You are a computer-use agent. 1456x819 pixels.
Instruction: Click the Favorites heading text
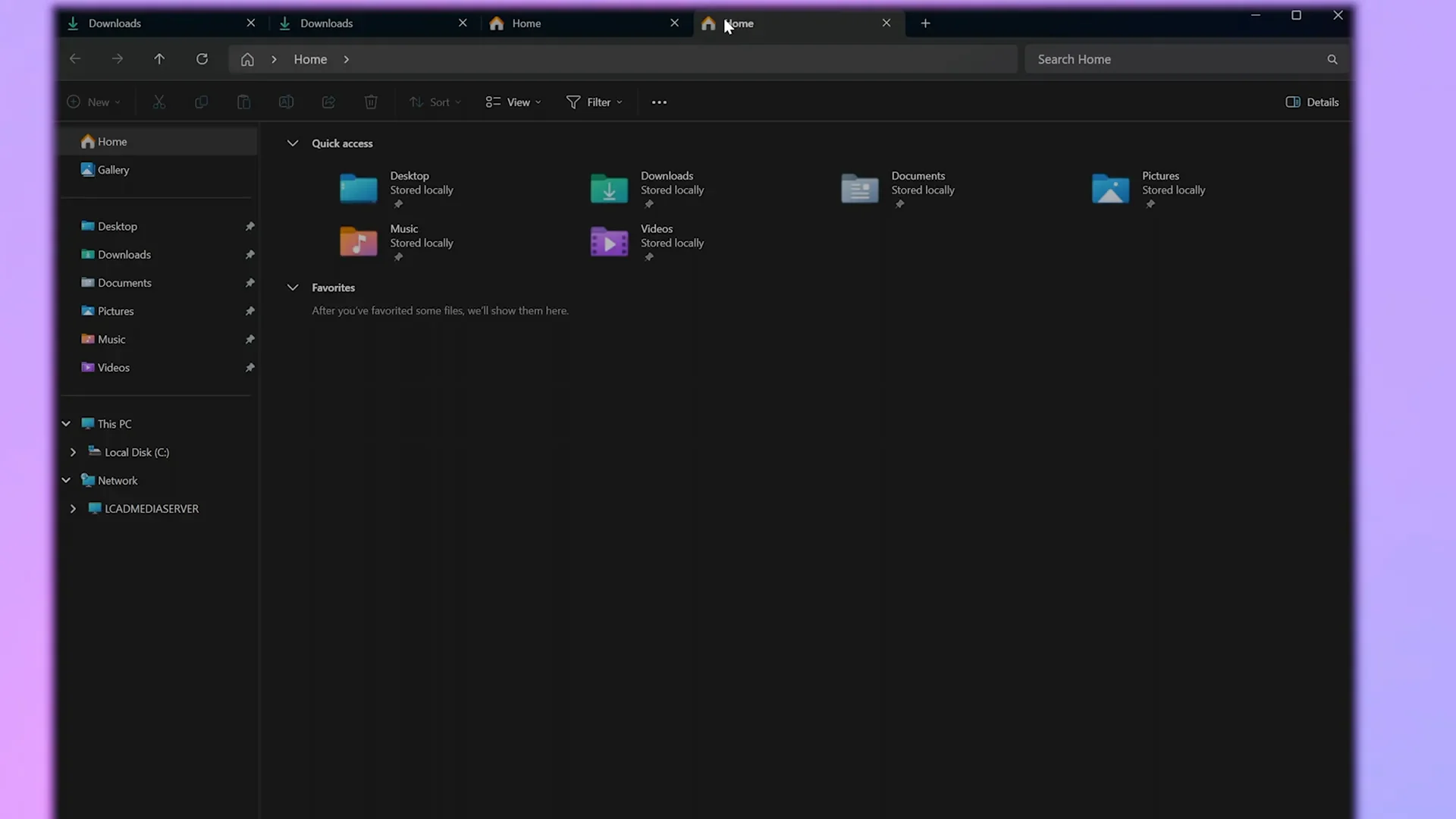point(333,287)
